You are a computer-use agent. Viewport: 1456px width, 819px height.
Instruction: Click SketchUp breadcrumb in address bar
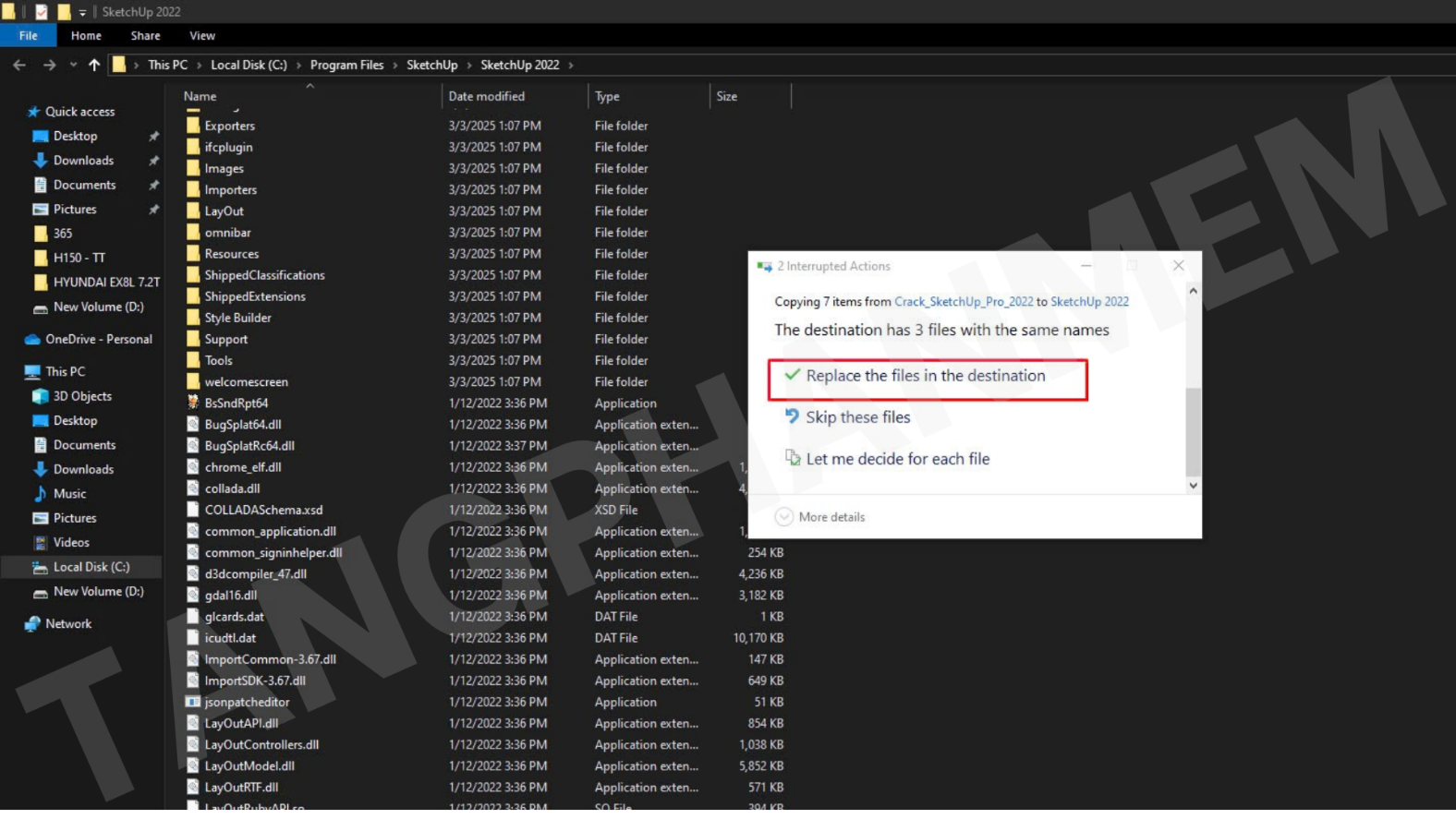[x=431, y=65]
